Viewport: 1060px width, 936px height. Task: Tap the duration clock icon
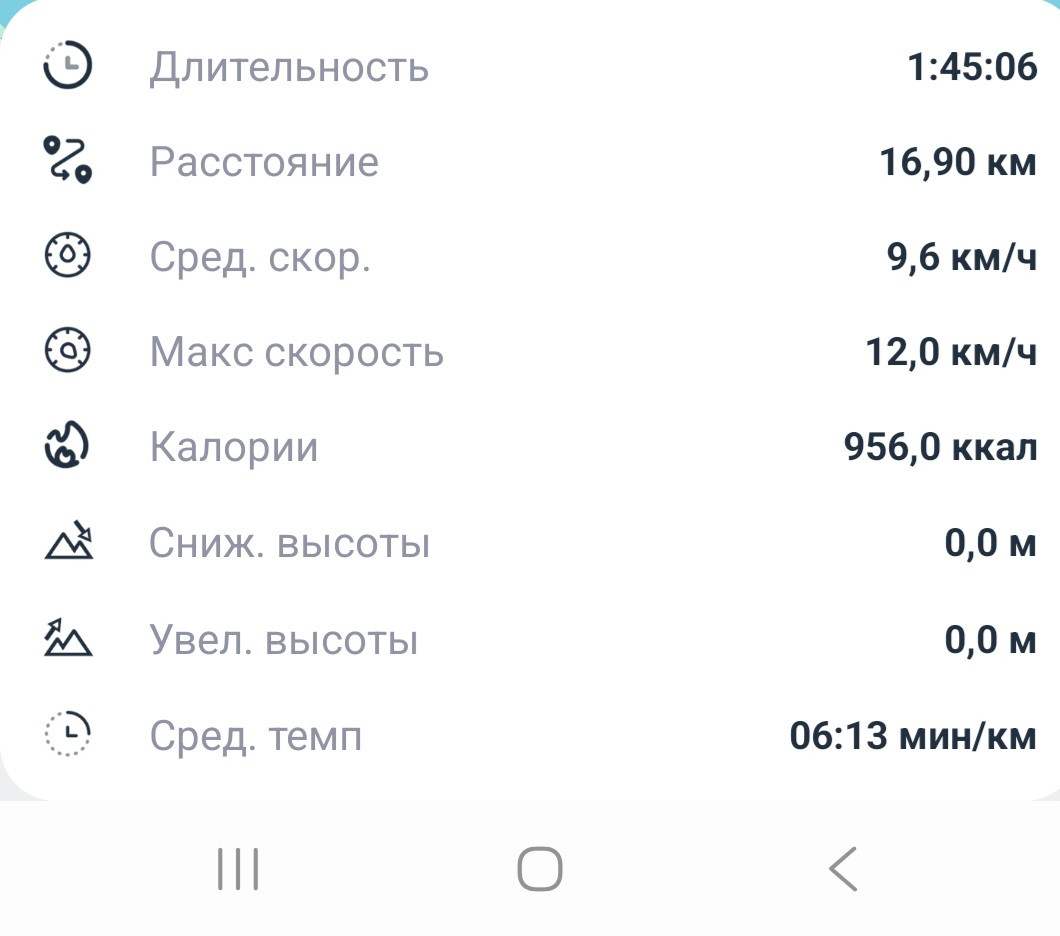(x=68, y=66)
